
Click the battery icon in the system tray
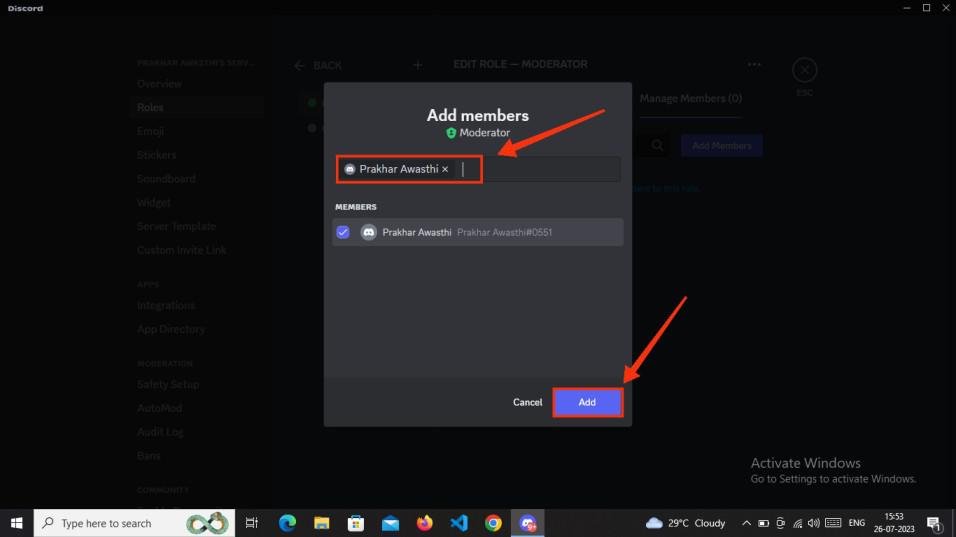763,523
